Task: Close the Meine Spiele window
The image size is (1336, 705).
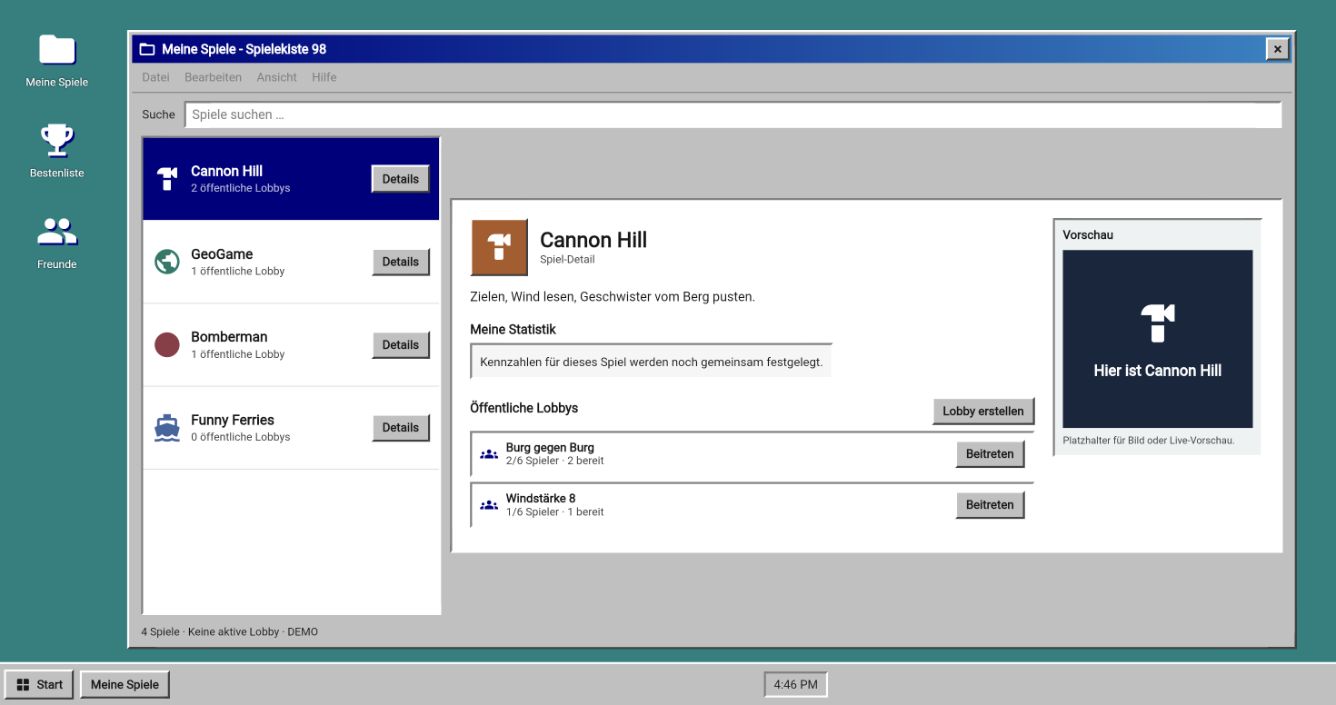Action: point(1277,49)
